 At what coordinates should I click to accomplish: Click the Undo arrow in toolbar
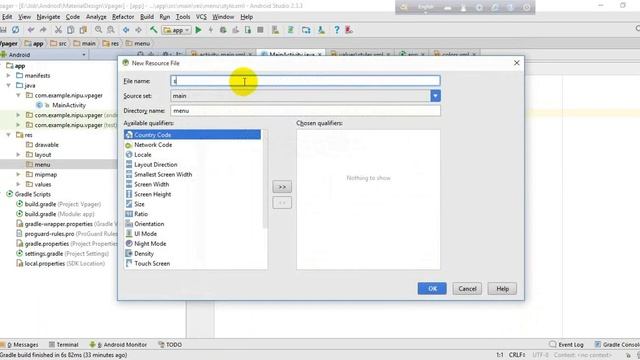[31, 30]
